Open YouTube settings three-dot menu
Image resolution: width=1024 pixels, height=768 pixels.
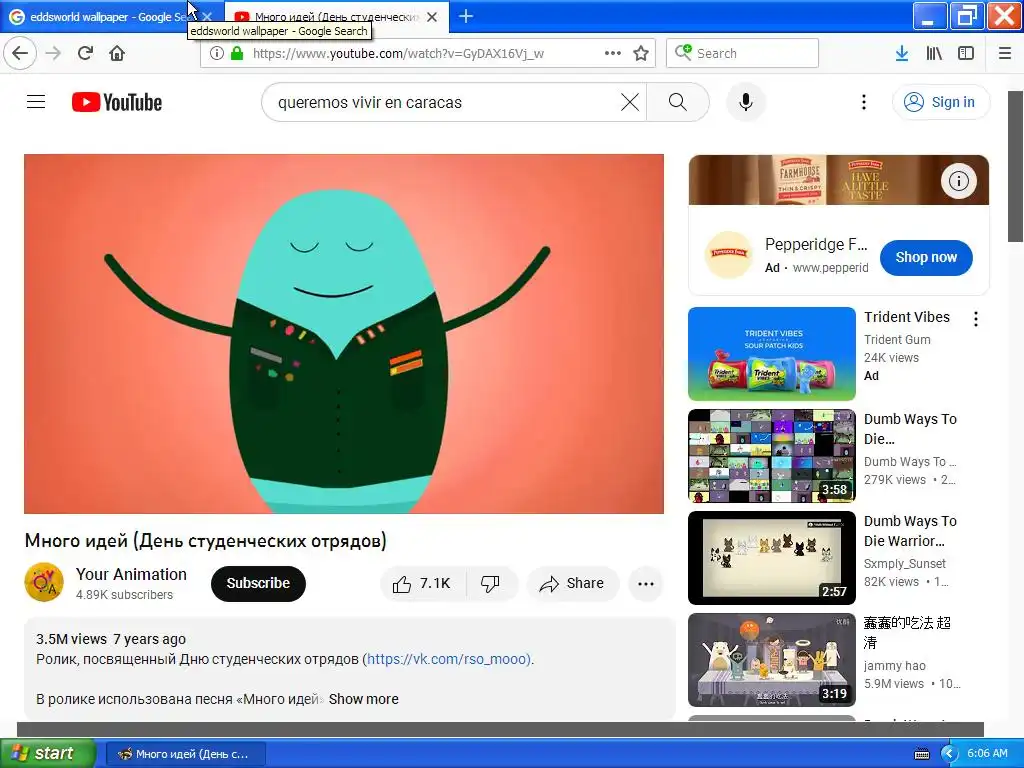(863, 102)
